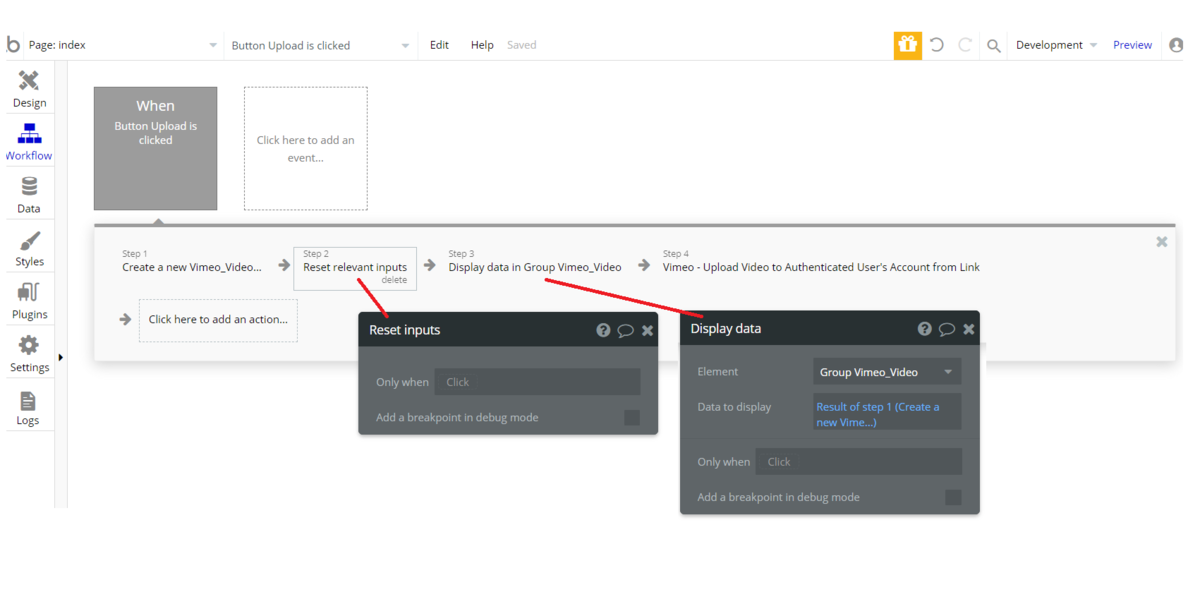Screen dimensions: 1200x592
Task: Click here to add an event box
Action: 306,148
